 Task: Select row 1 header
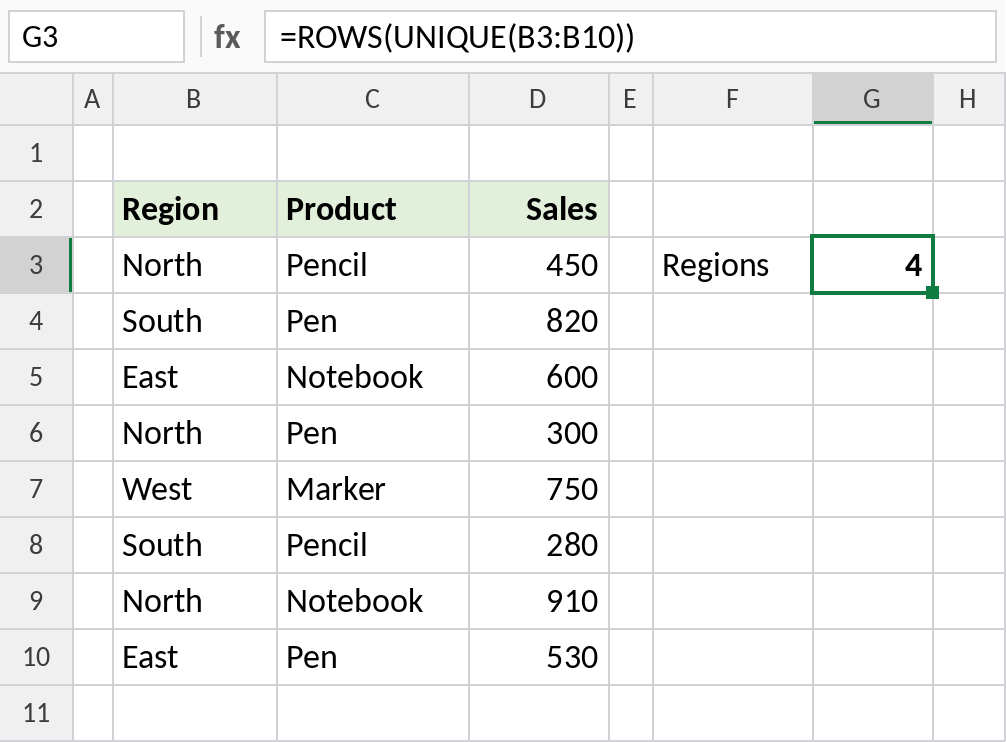[x=36, y=153]
